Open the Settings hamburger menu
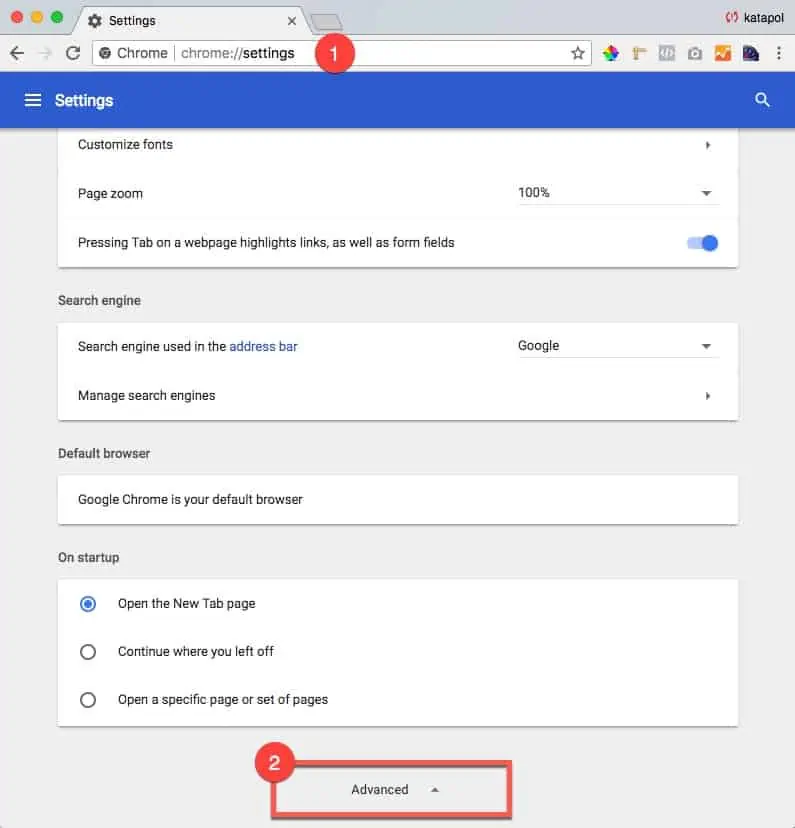Screen dimensions: 795x828 [x=33, y=100]
